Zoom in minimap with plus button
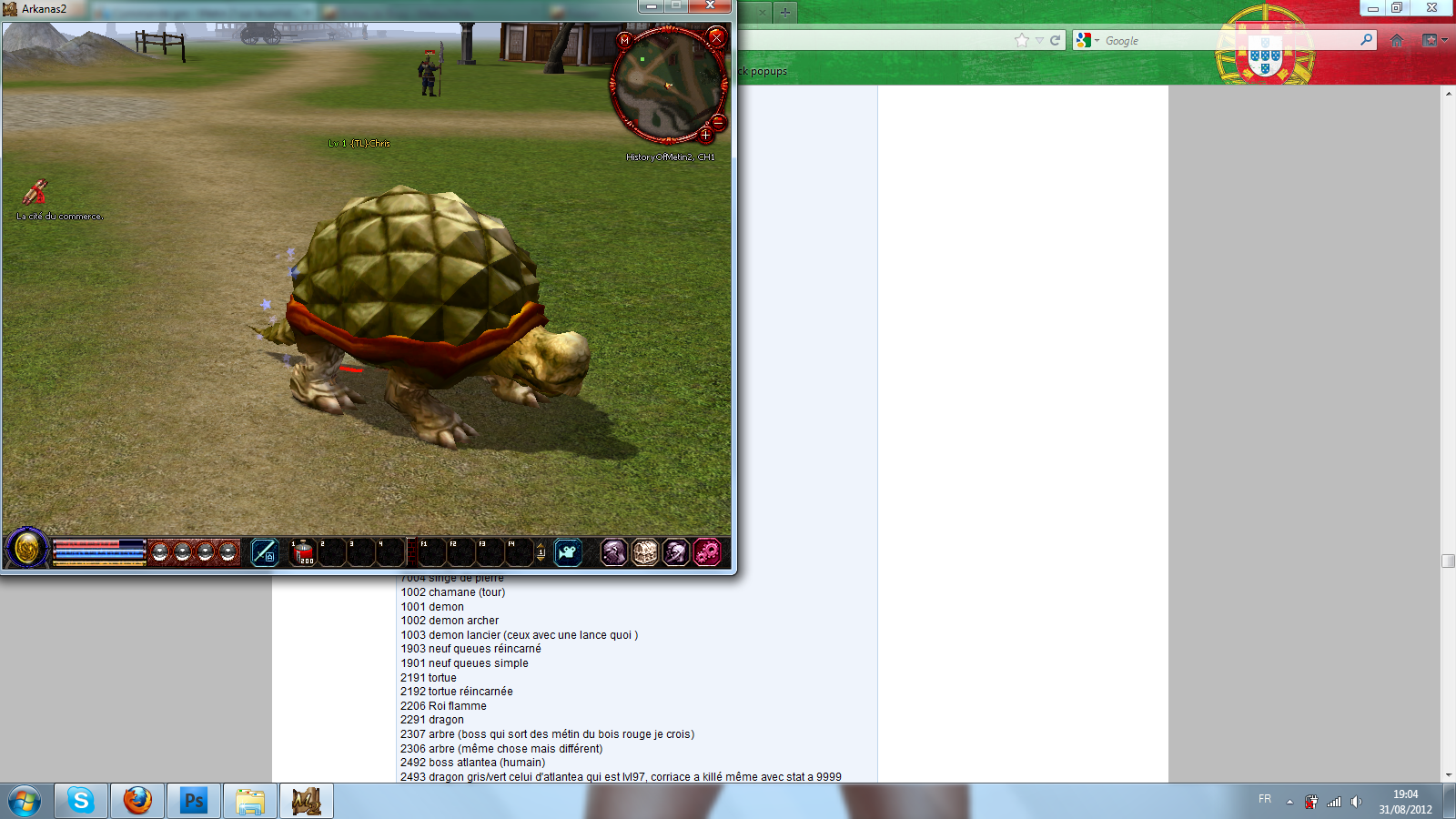 click(705, 136)
